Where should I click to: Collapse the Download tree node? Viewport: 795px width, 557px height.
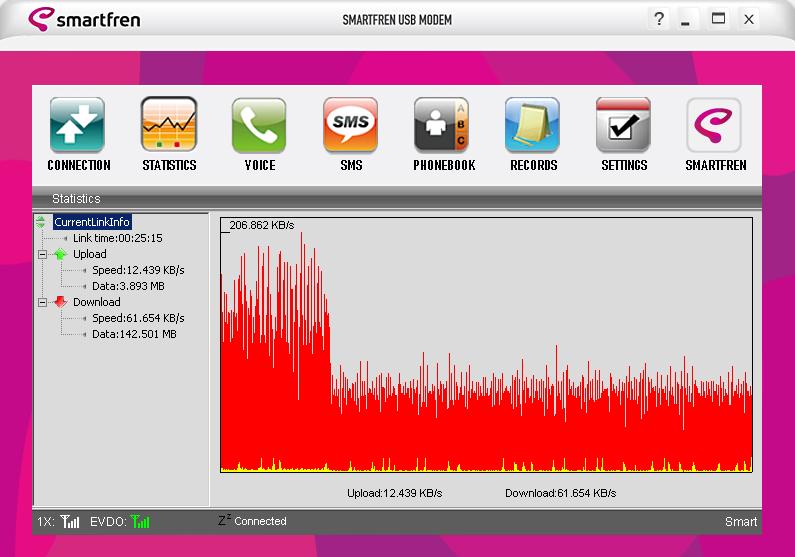click(43, 303)
